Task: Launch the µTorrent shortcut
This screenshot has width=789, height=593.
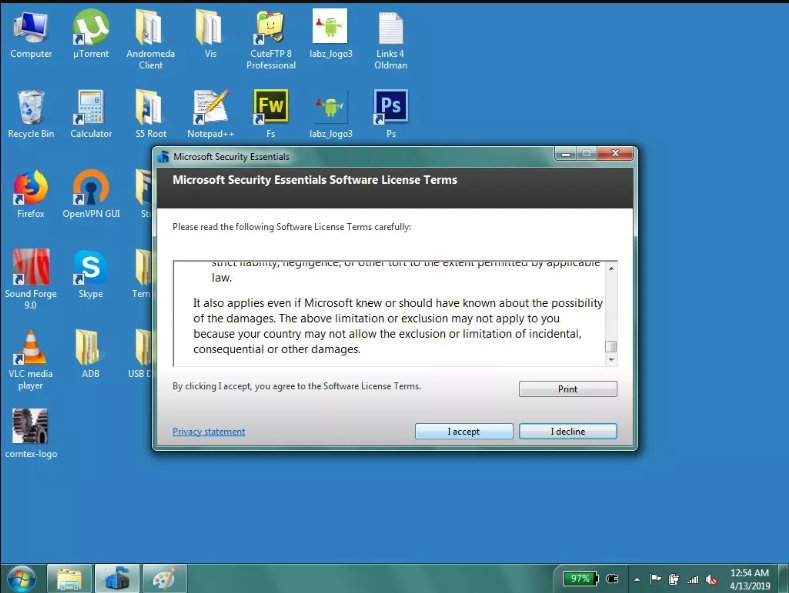Action: (91, 35)
